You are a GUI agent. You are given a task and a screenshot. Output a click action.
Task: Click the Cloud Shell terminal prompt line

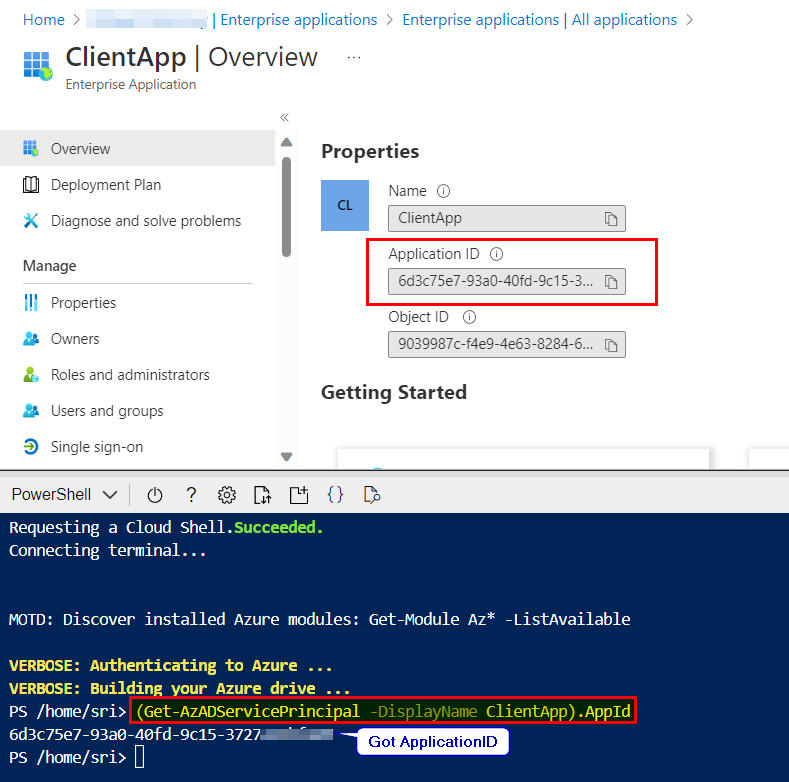77,757
